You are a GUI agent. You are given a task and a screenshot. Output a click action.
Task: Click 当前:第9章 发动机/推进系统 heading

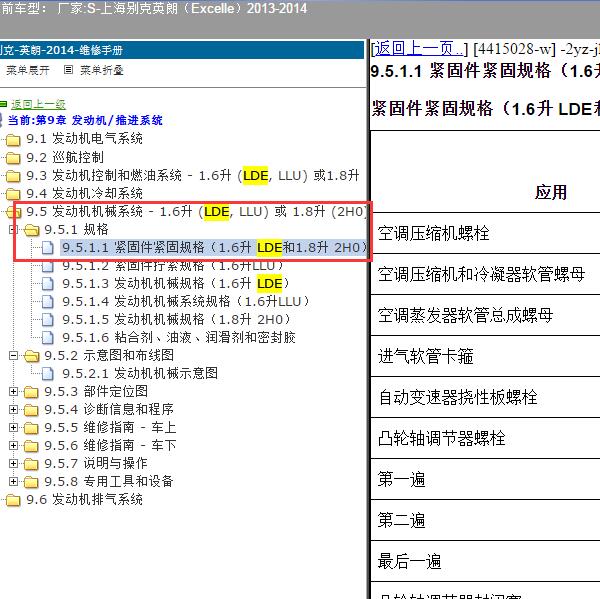(x=85, y=120)
